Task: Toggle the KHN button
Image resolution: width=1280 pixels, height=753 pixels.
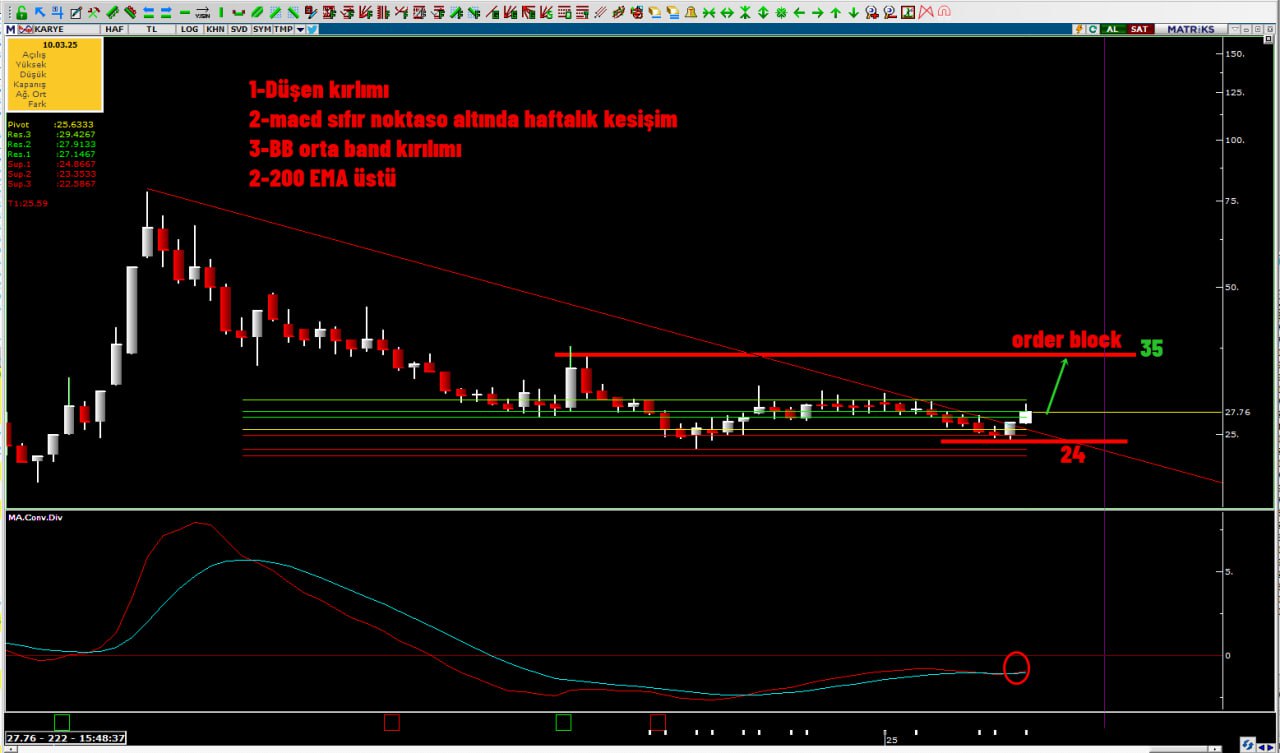Action: click(x=214, y=29)
